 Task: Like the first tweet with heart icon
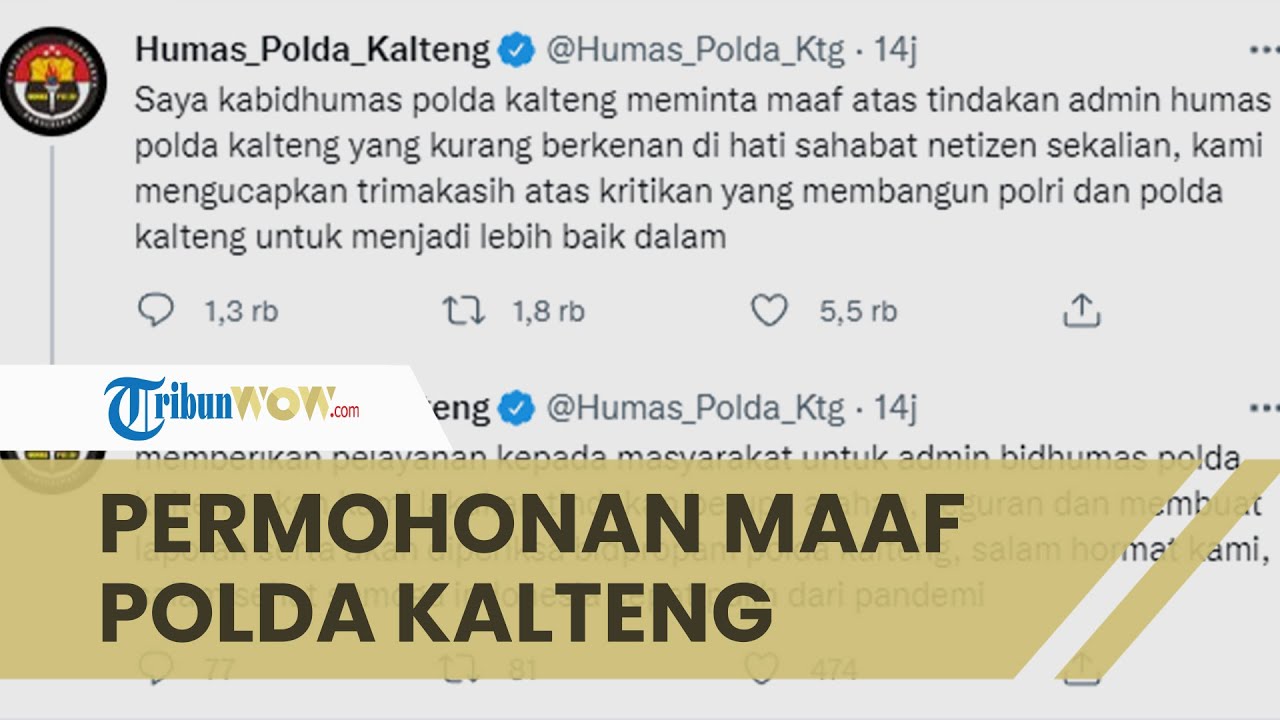tap(769, 311)
